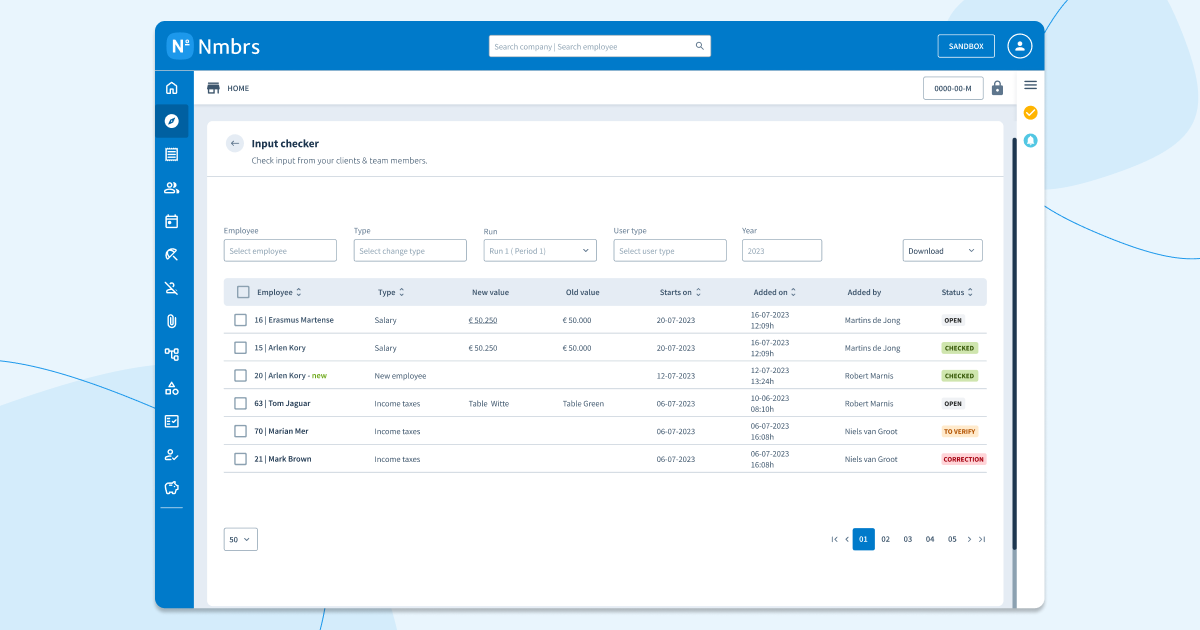The image size is (1200, 630).
Task: Check the box for 20 | Arlen Kory new
Action: coord(240,376)
